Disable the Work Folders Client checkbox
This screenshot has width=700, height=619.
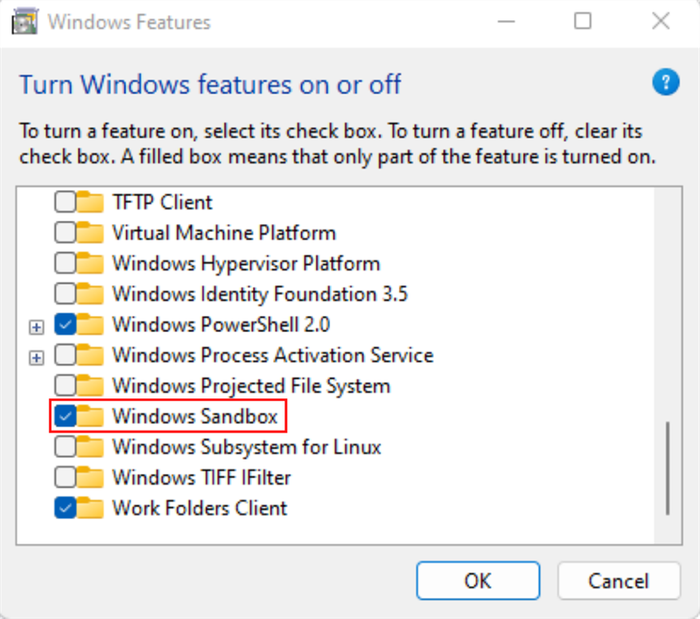coord(65,508)
